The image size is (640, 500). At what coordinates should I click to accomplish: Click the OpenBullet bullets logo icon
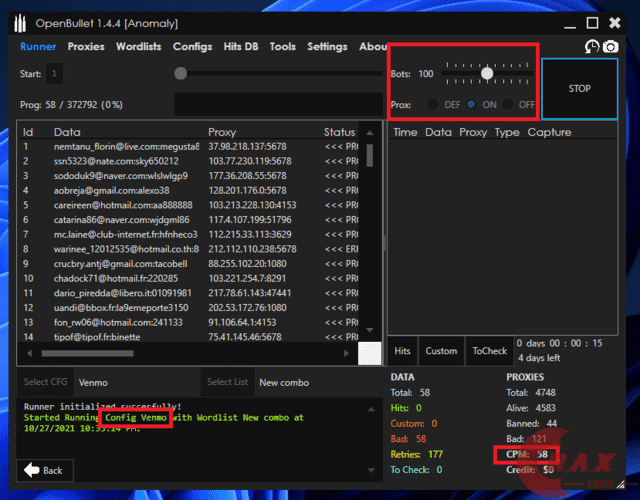(22, 21)
